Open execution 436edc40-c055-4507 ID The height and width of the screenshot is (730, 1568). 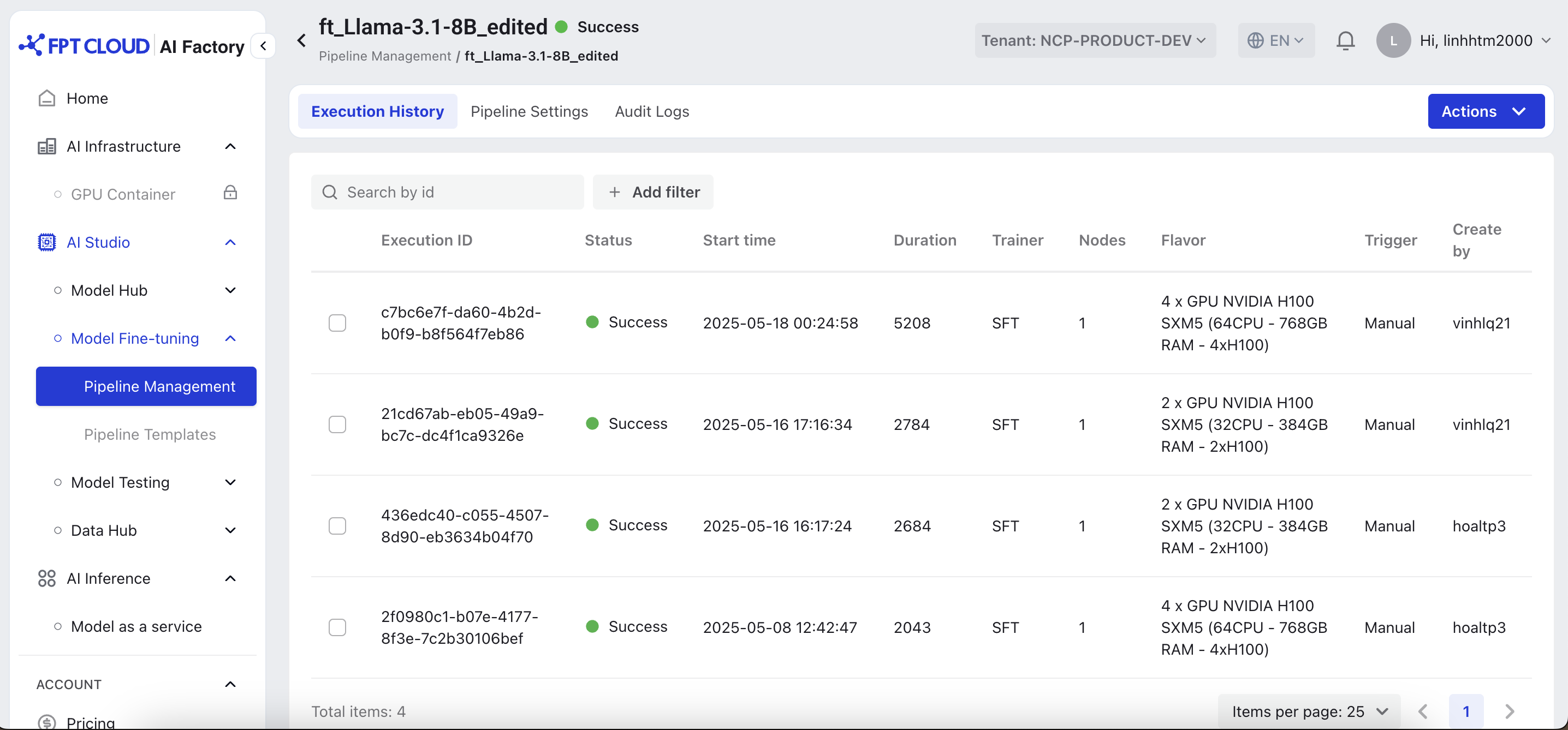pos(465,525)
